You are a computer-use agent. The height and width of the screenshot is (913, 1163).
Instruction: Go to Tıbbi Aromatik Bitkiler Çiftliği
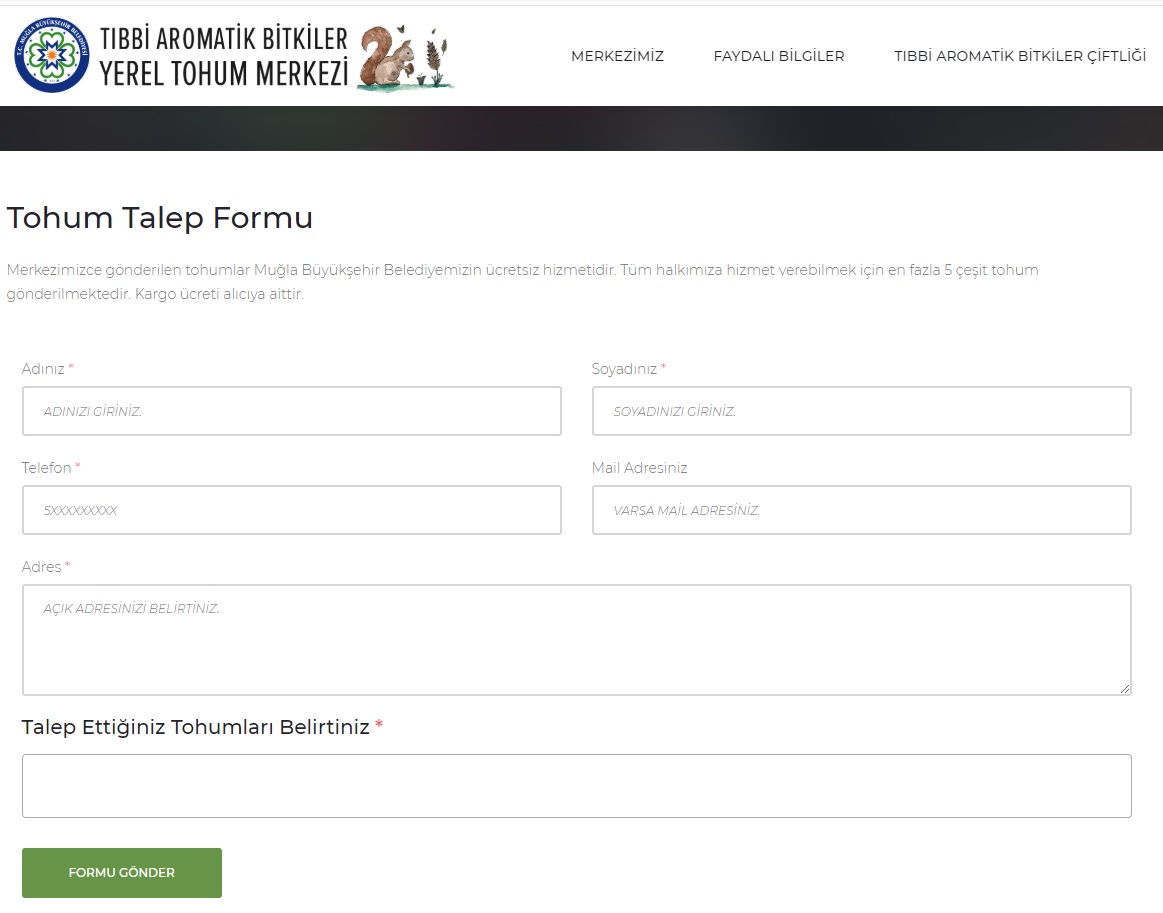click(x=1019, y=56)
